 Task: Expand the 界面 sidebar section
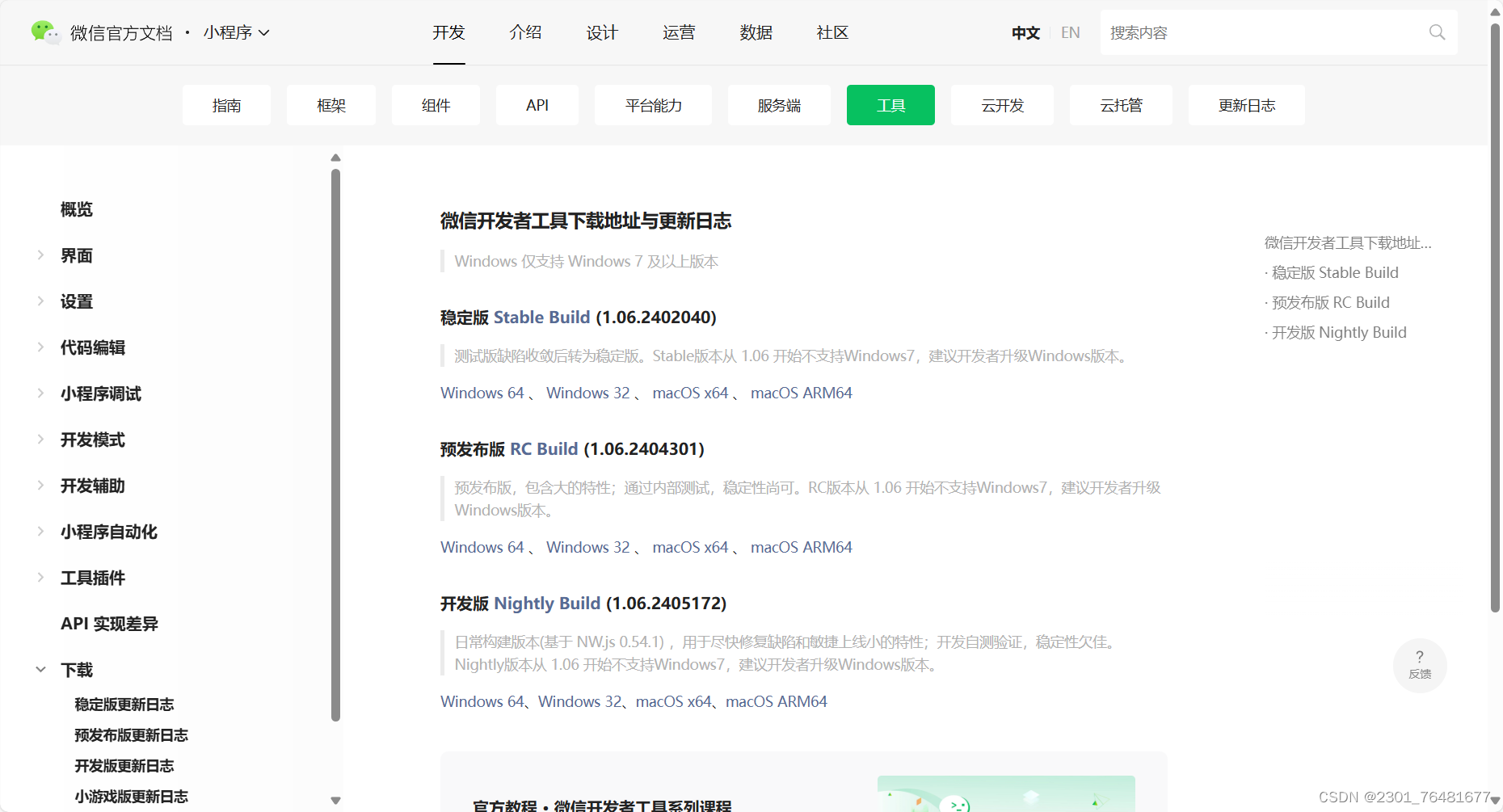coord(40,255)
